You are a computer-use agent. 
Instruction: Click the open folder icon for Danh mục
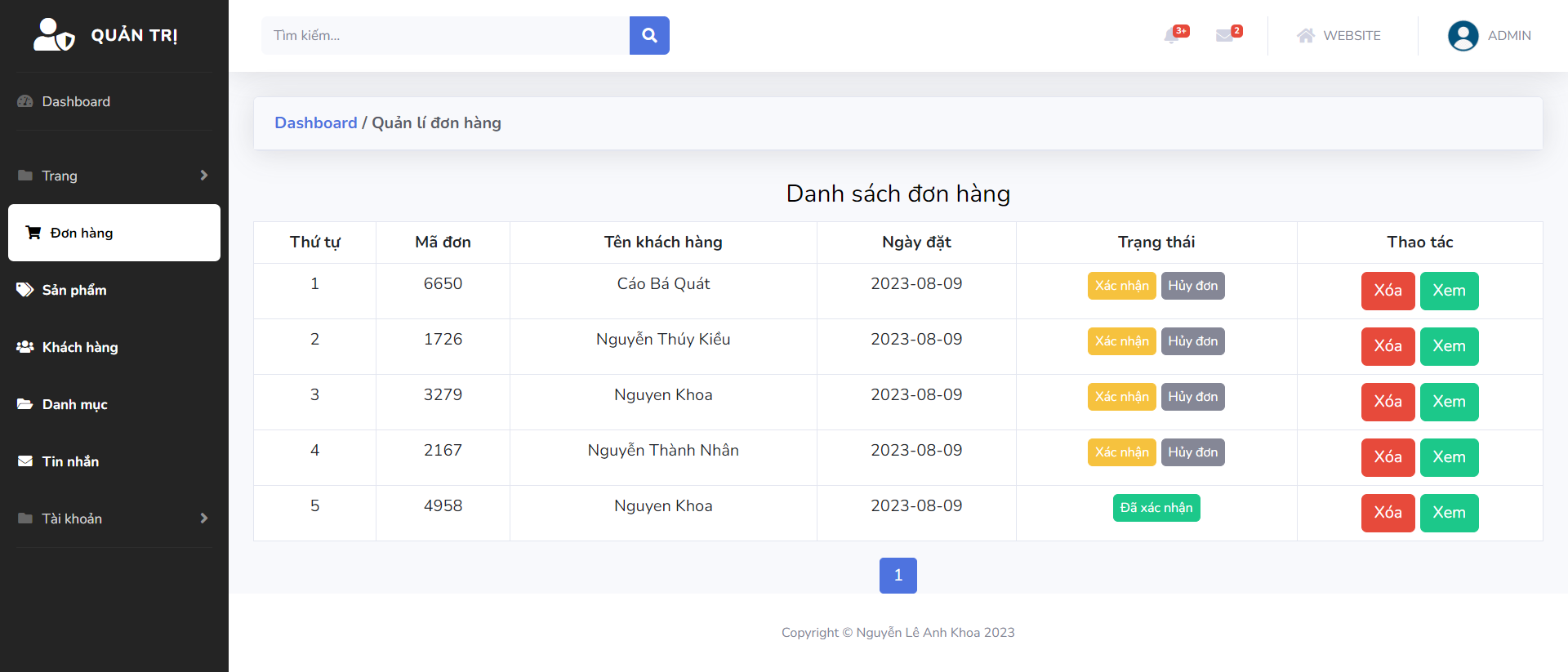(x=25, y=404)
